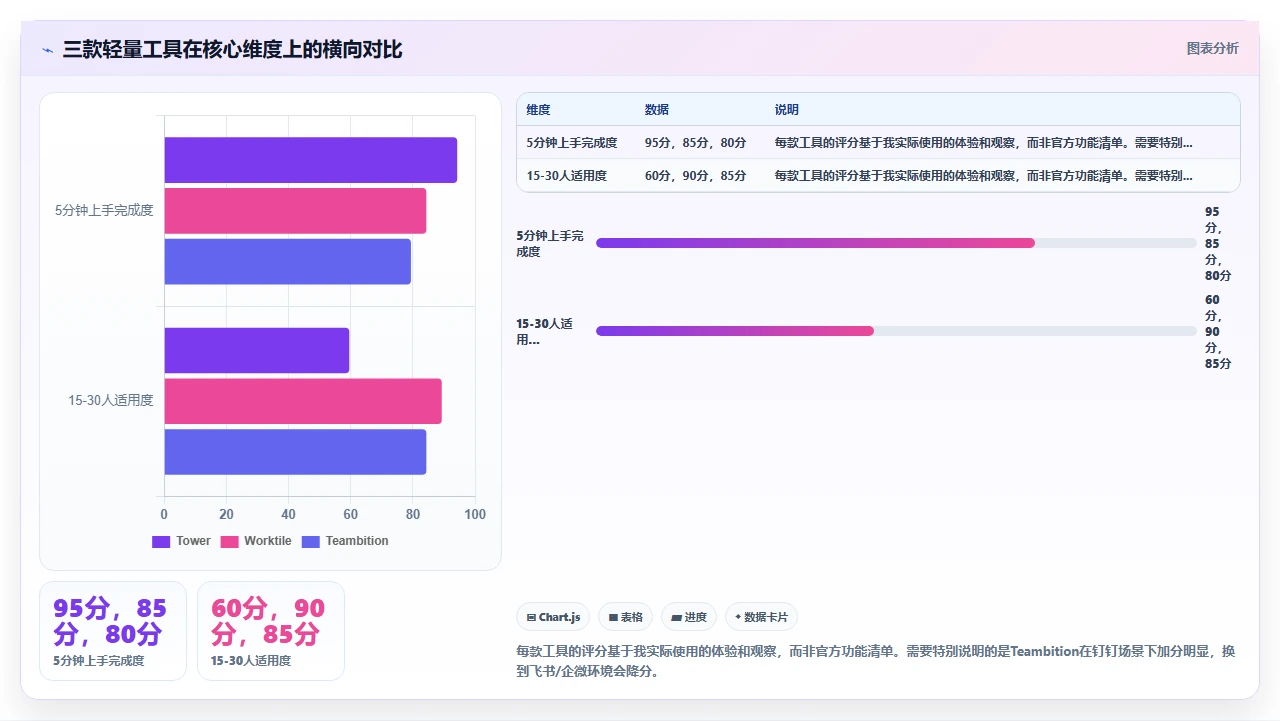Click the 说明 column header
Screen dimensions: 1280x721
click(x=786, y=110)
